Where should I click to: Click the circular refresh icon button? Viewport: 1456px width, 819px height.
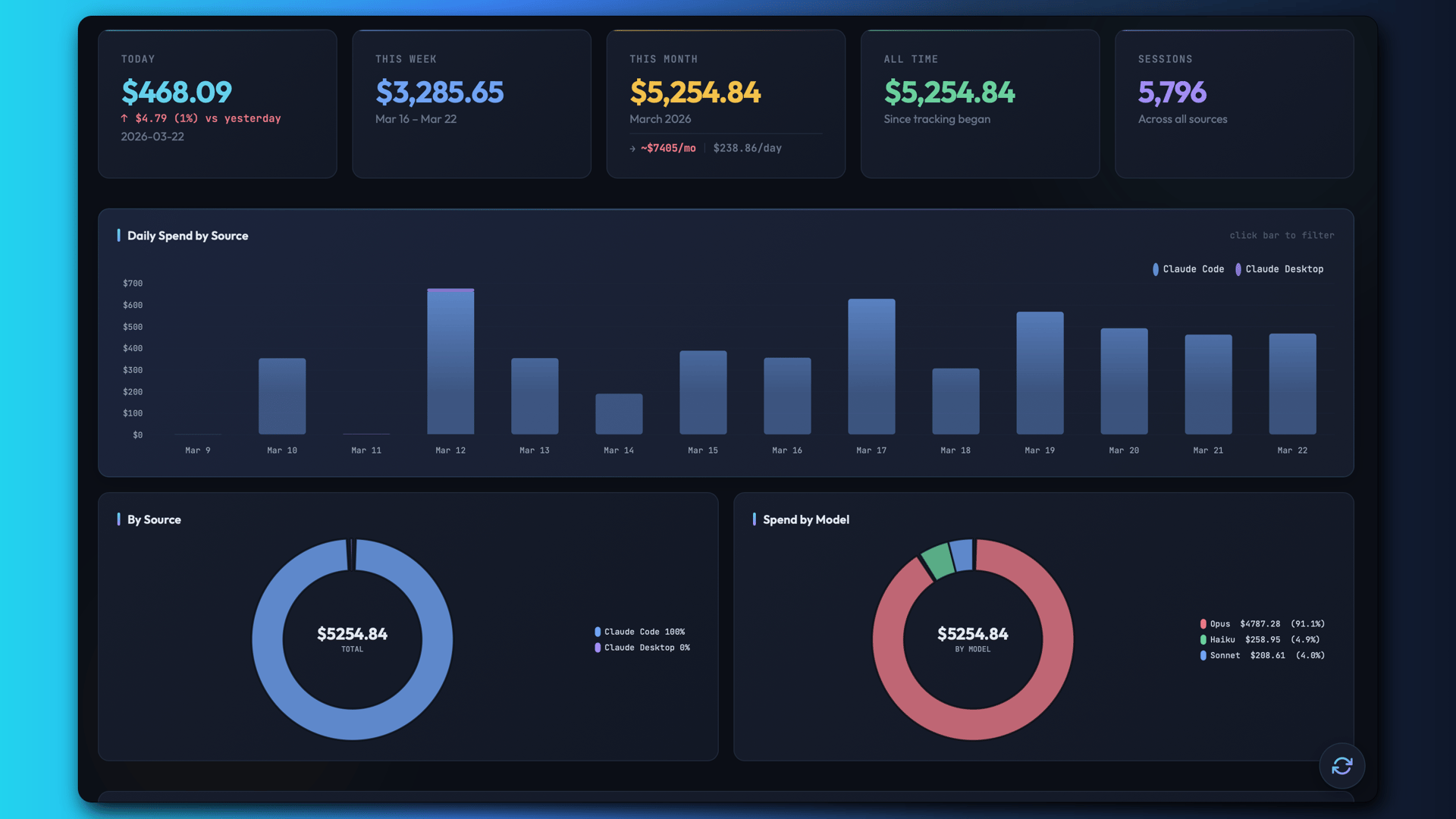[x=1341, y=766]
